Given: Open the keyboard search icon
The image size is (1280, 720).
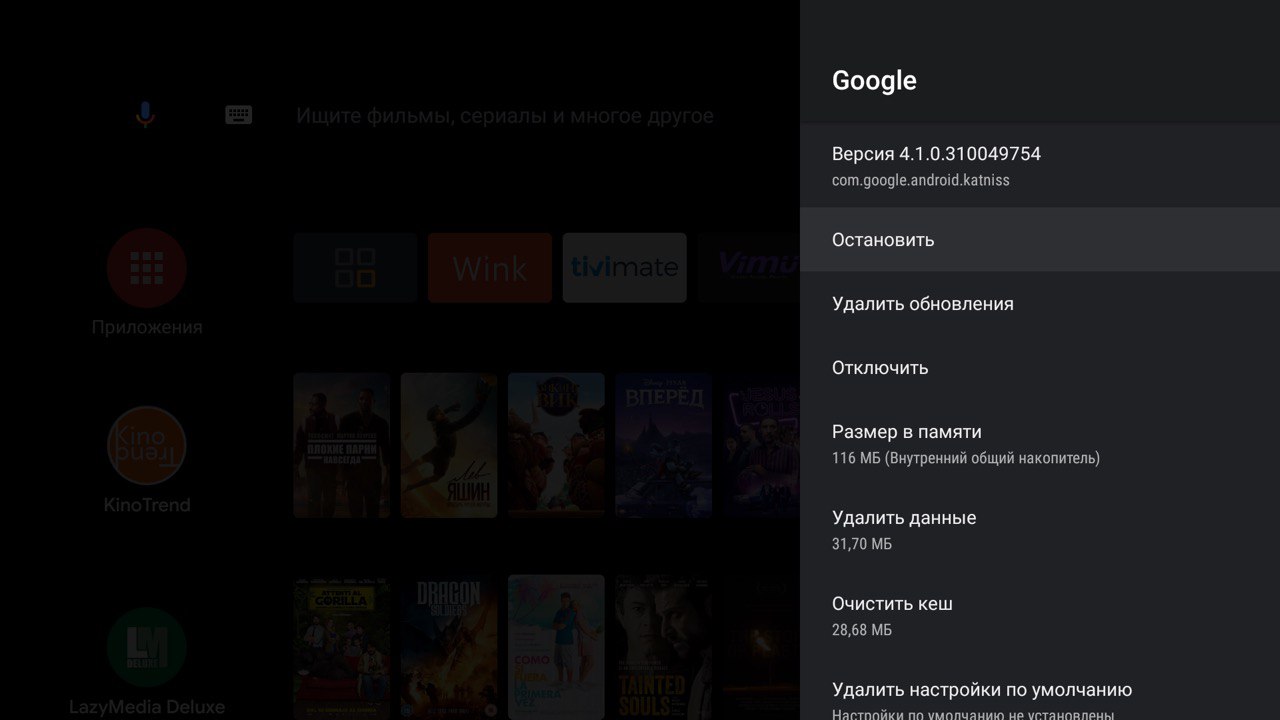Looking at the screenshot, I should click(238, 115).
